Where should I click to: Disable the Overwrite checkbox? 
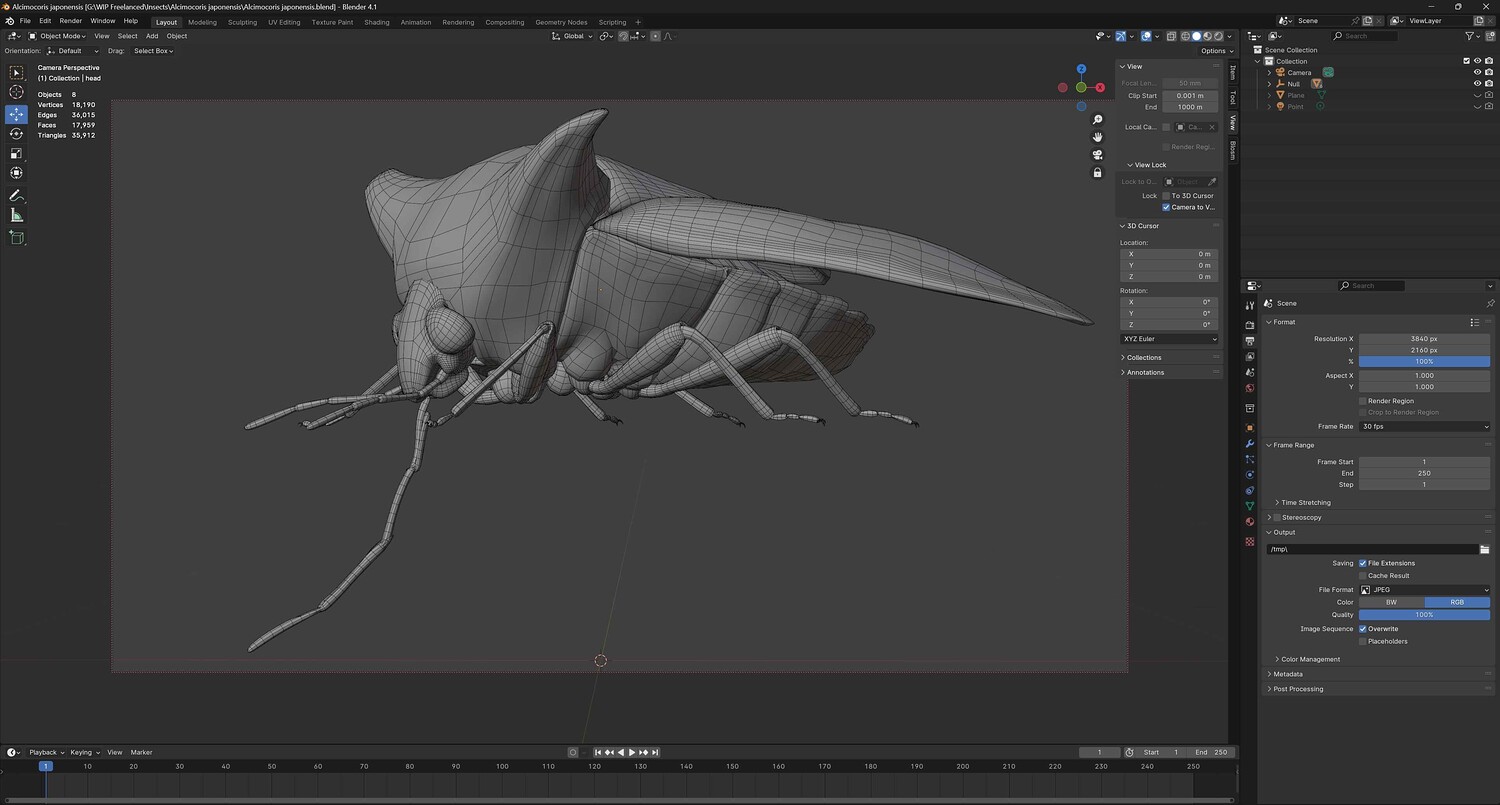click(1363, 629)
